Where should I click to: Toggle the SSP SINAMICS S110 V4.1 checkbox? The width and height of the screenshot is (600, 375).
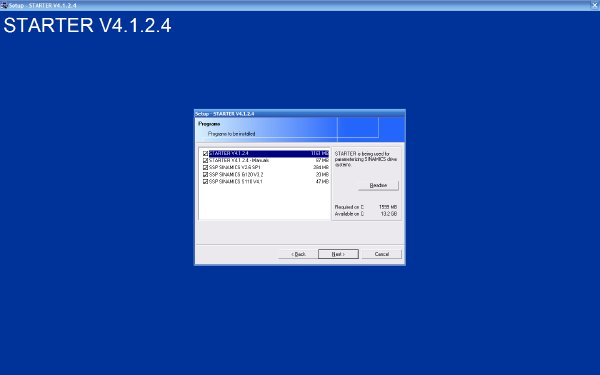(205, 182)
